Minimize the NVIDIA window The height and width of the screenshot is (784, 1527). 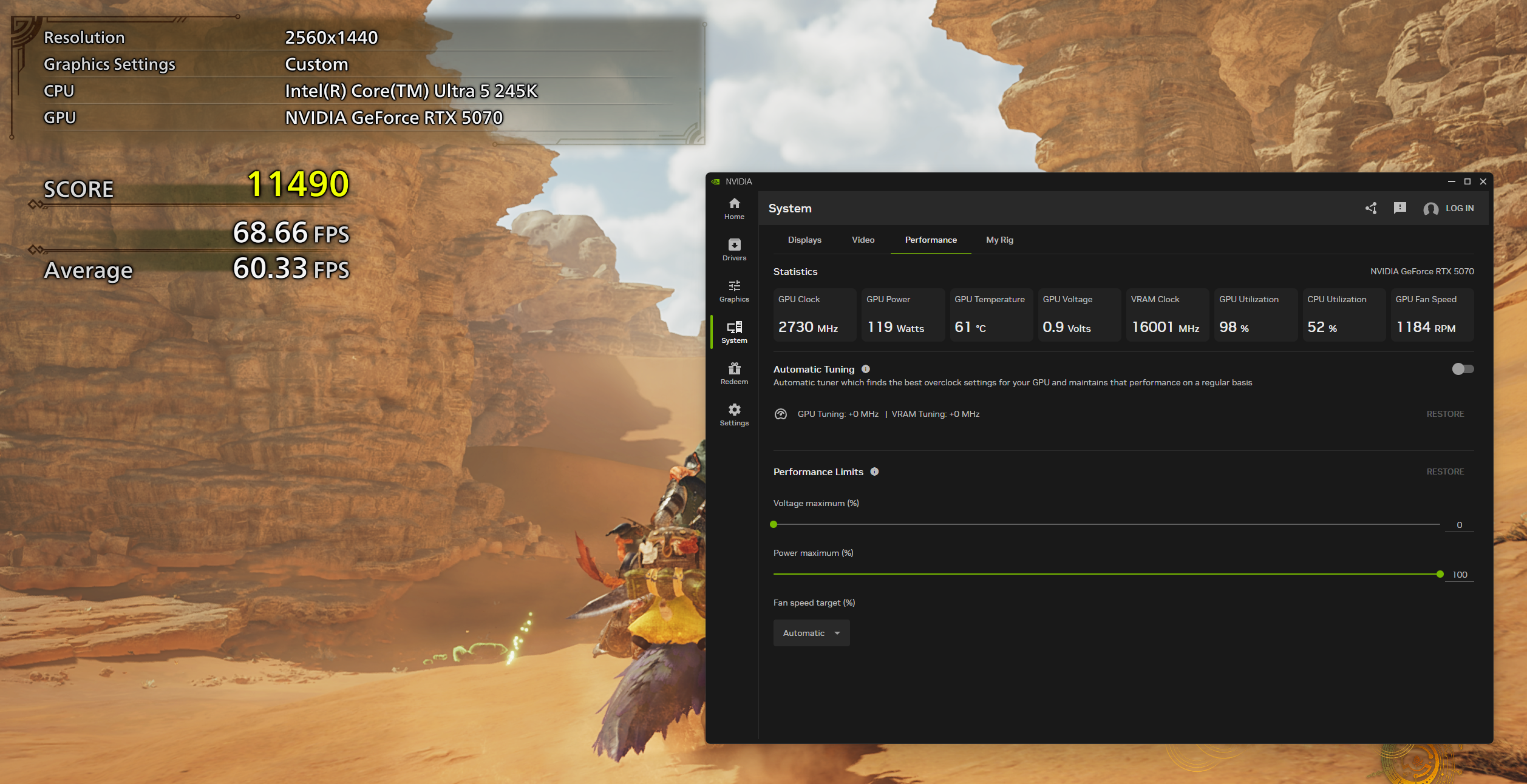tap(1451, 181)
